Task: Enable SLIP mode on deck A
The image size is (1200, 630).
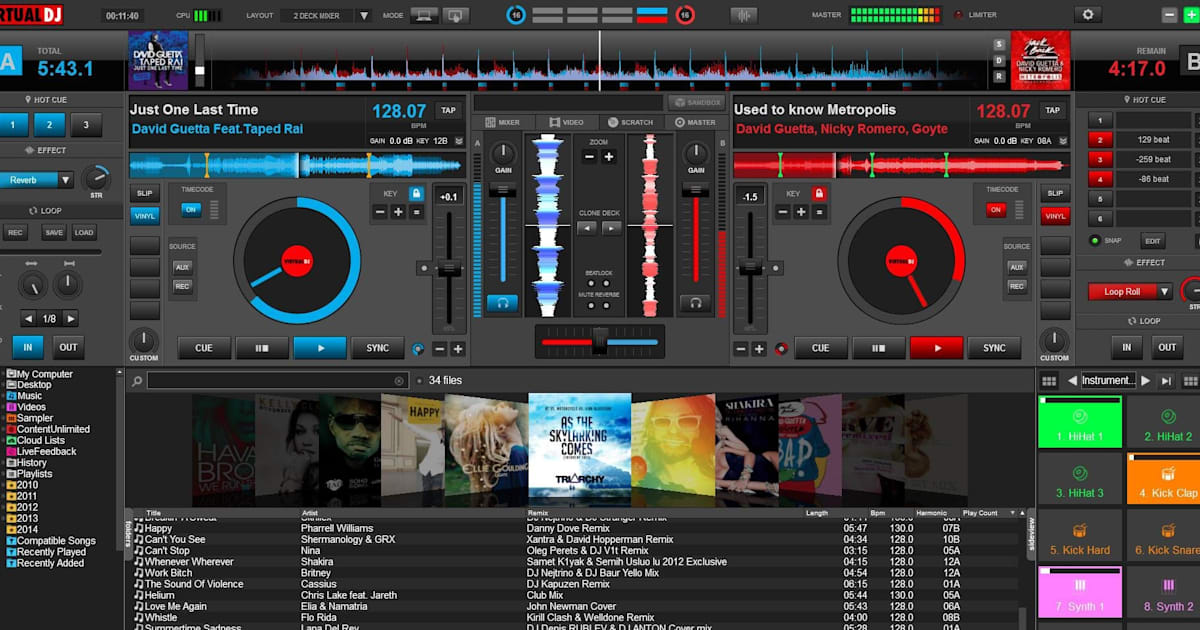Action: (144, 193)
